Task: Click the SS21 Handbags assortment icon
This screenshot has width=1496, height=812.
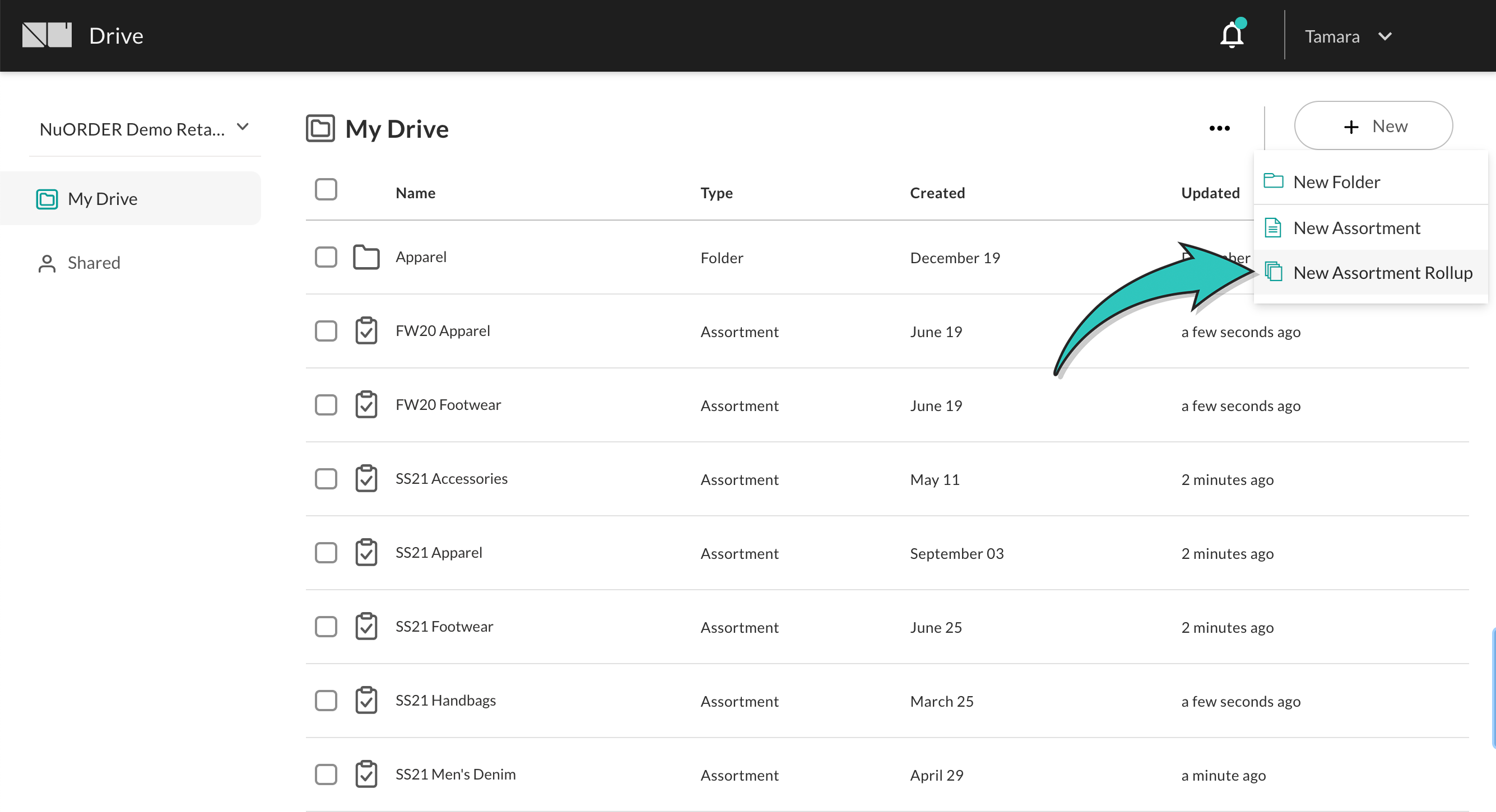Action: (x=366, y=701)
